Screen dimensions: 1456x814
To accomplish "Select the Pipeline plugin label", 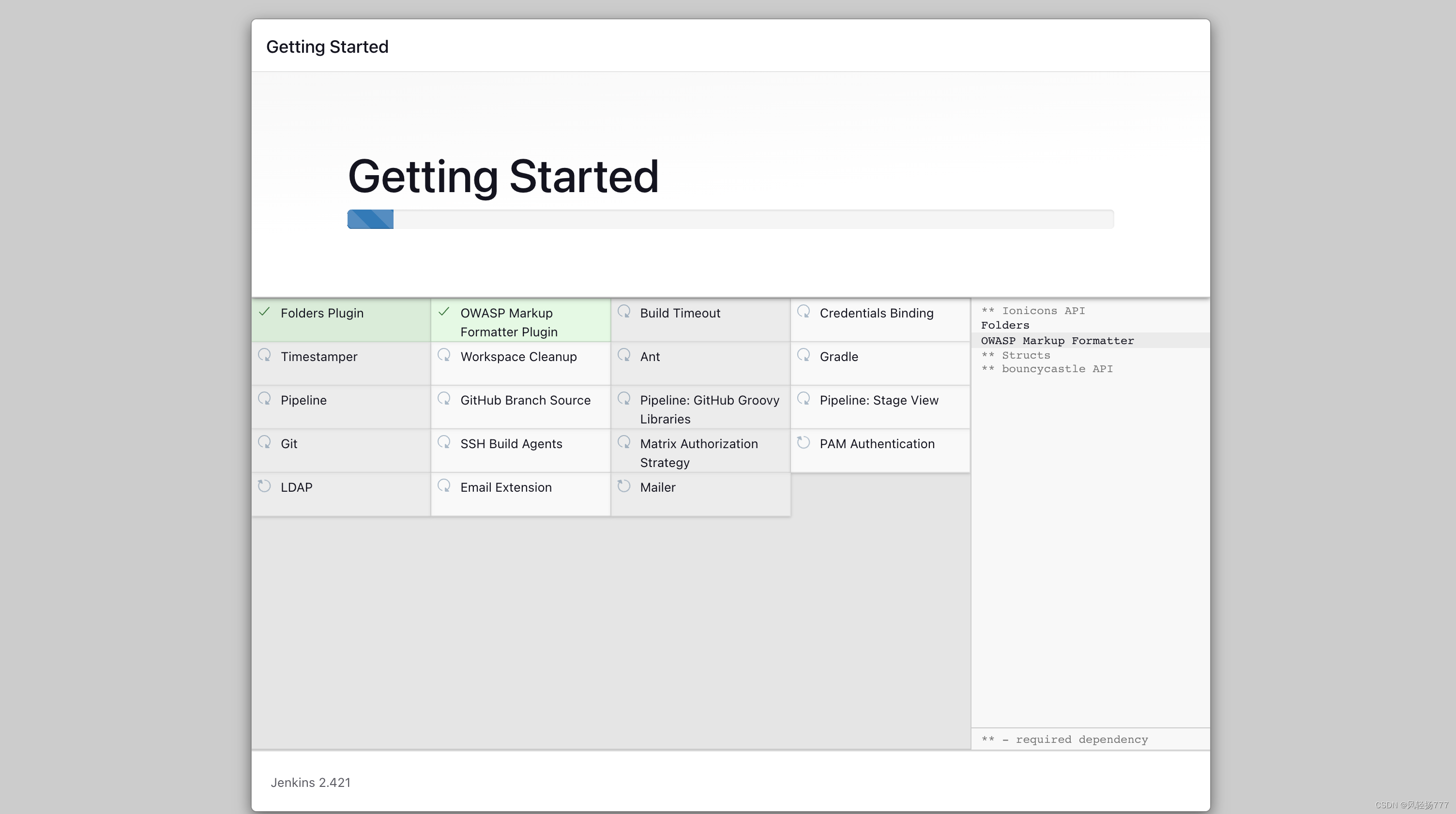I will pos(303,400).
